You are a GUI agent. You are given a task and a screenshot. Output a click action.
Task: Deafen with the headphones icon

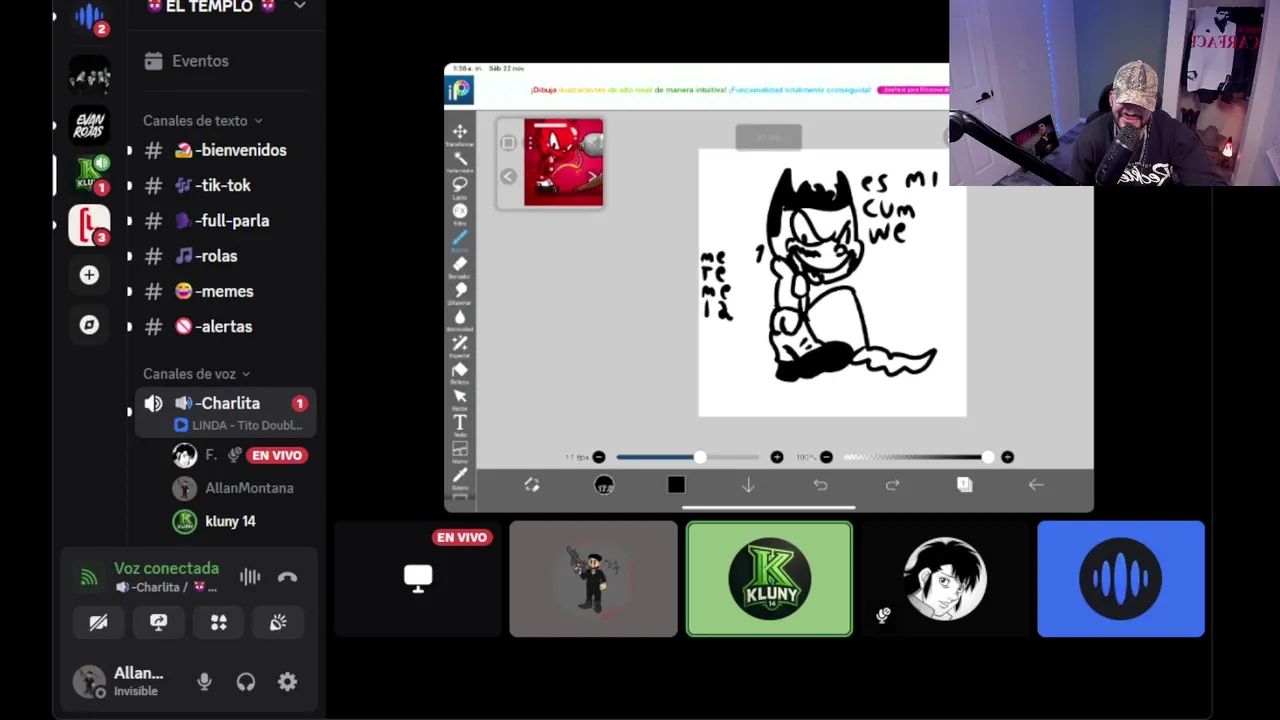pos(246,682)
